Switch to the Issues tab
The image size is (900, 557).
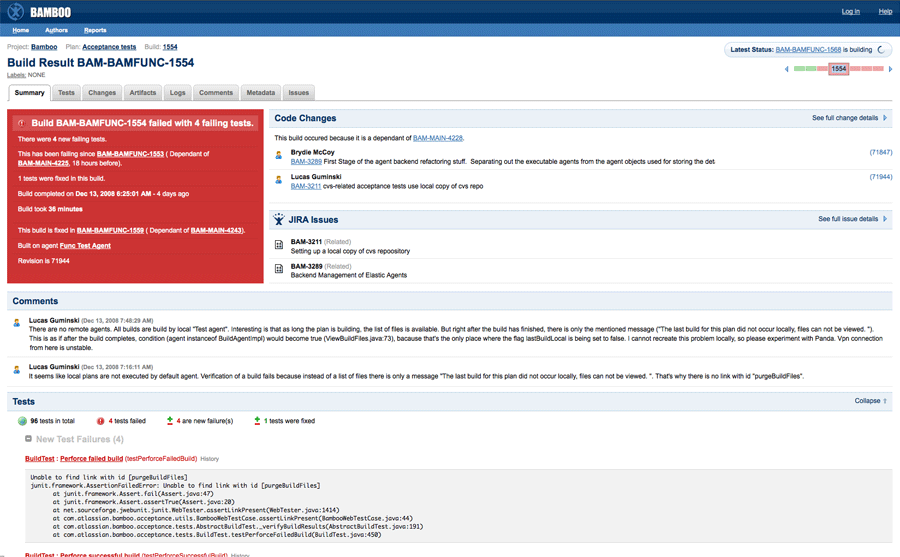pos(298,92)
